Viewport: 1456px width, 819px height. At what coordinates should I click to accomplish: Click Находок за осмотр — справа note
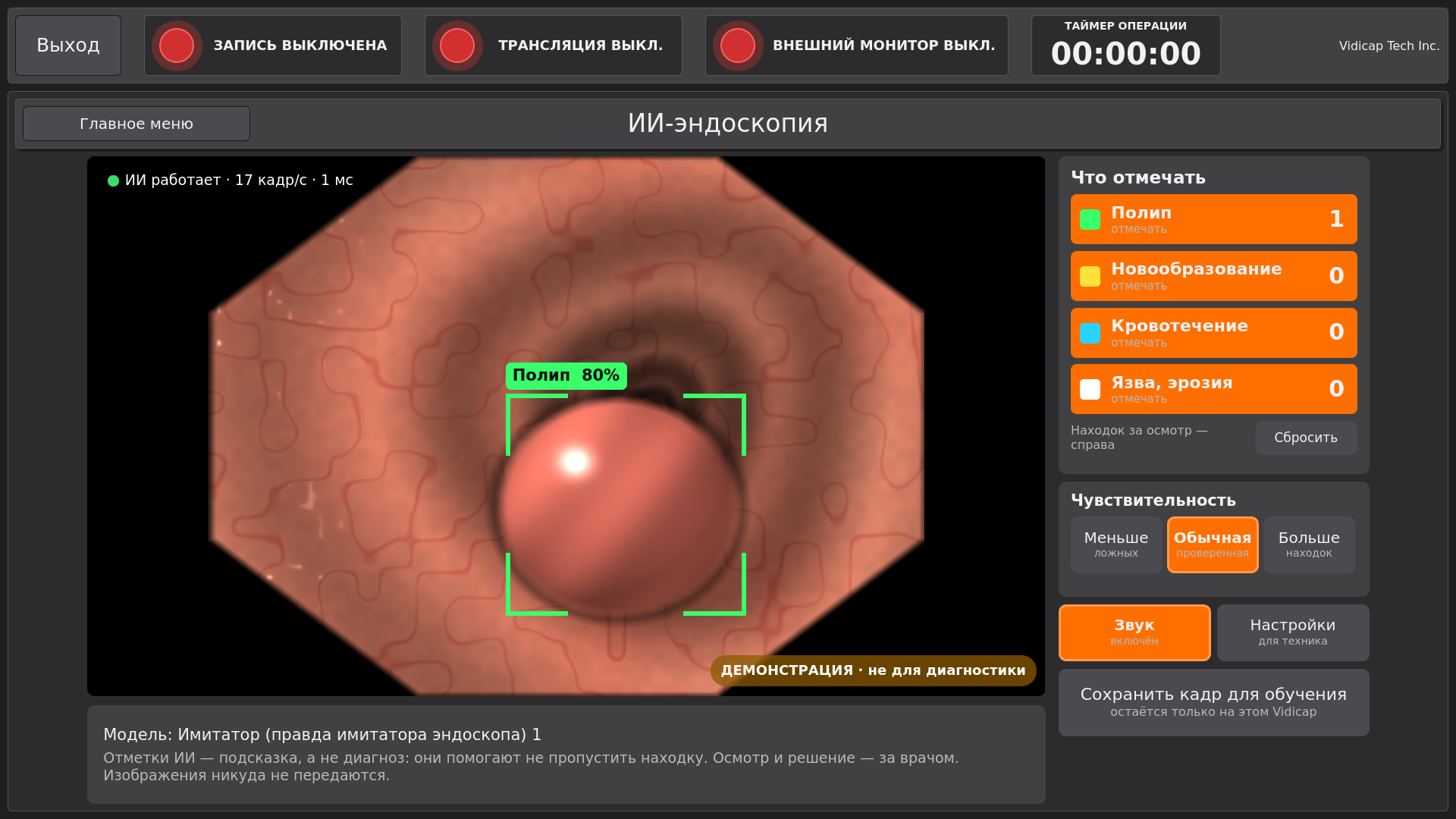point(1138,438)
